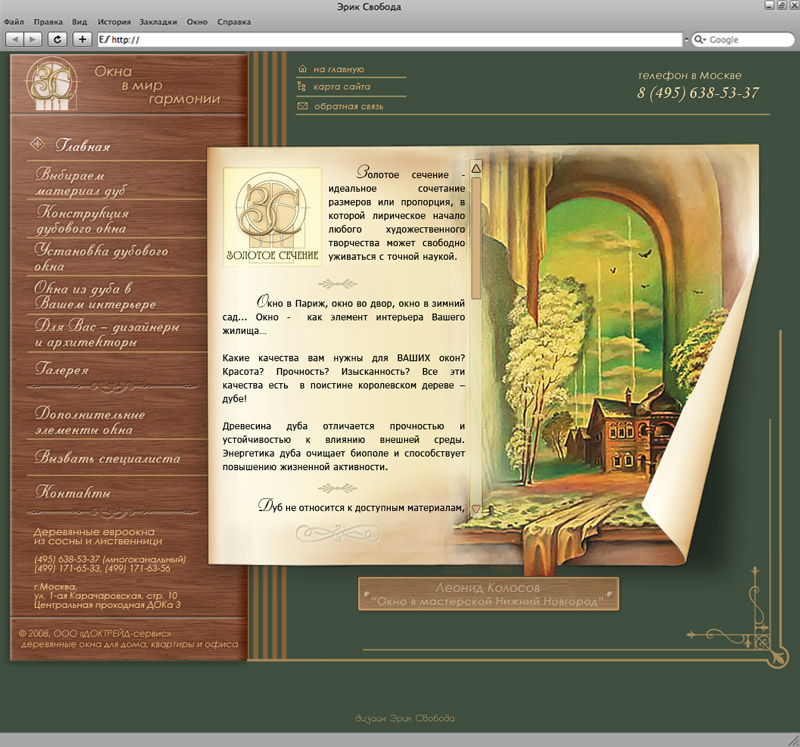Open the 'Галерея' sidebar section
Screen dimensions: 800x747
(x=63, y=369)
